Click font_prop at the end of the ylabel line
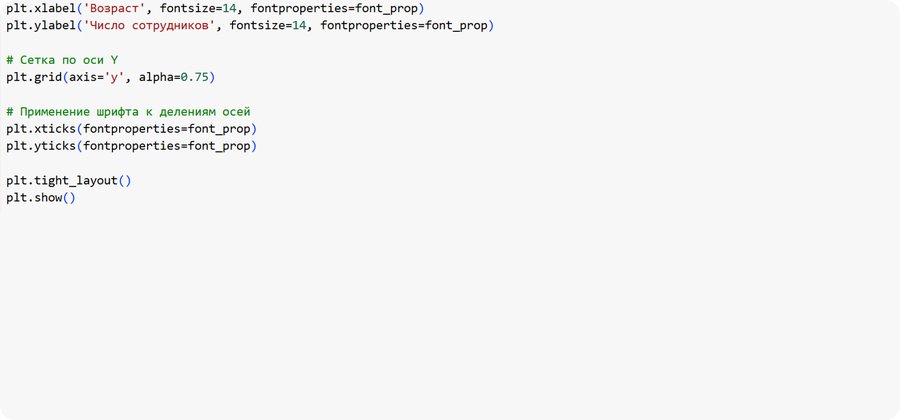 [x=460, y=25]
